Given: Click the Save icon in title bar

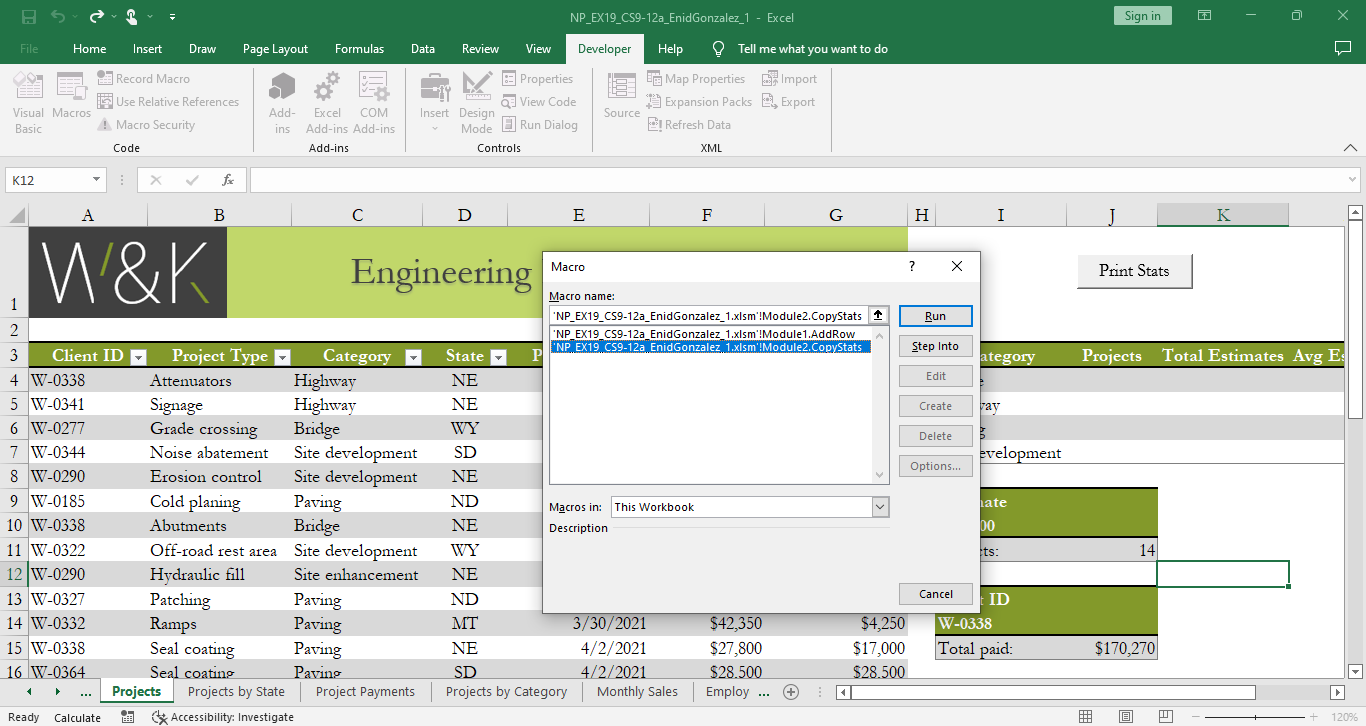Looking at the screenshot, I should point(29,16).
